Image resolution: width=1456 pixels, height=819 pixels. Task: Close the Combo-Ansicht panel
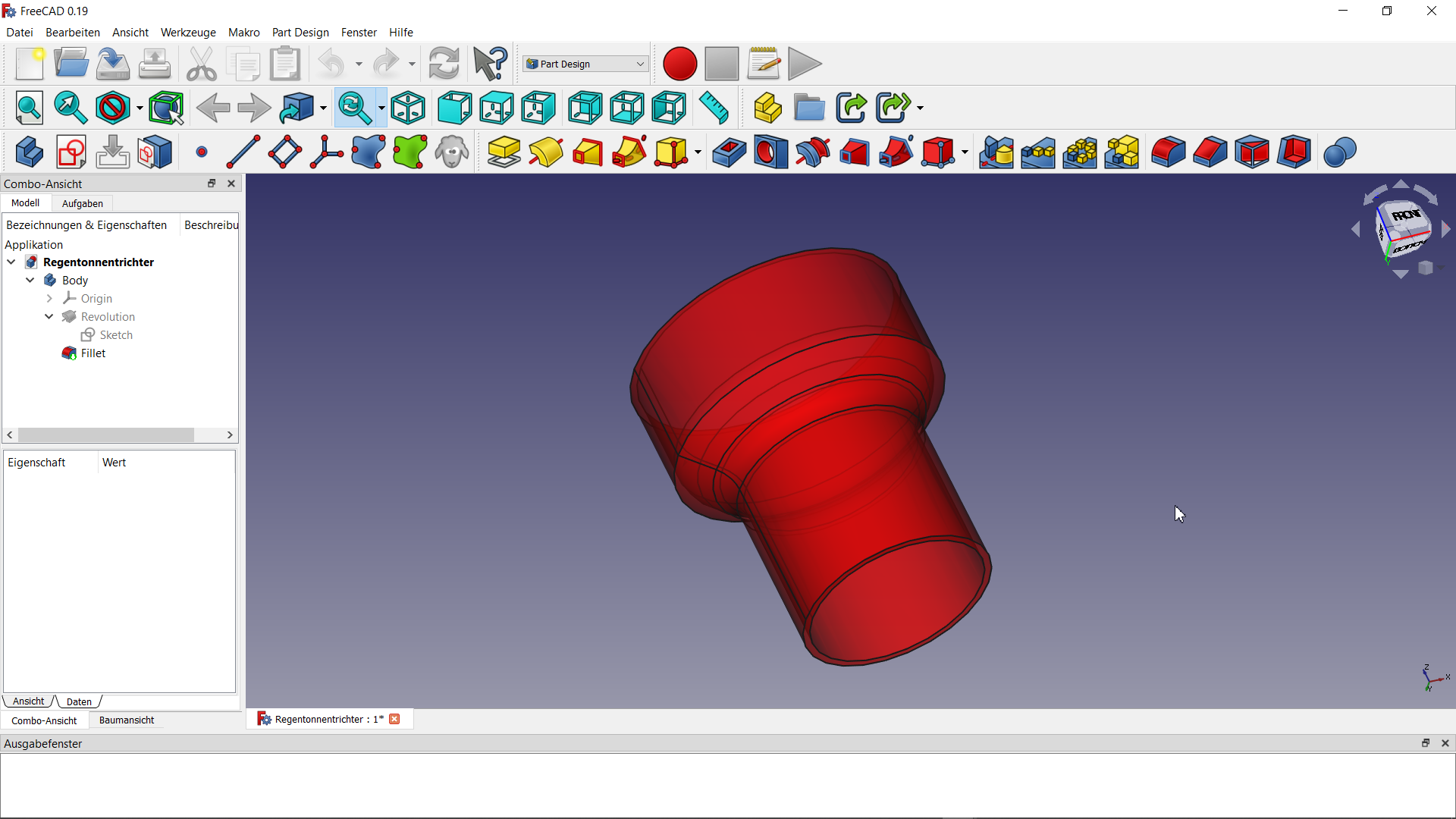[231, 184]
